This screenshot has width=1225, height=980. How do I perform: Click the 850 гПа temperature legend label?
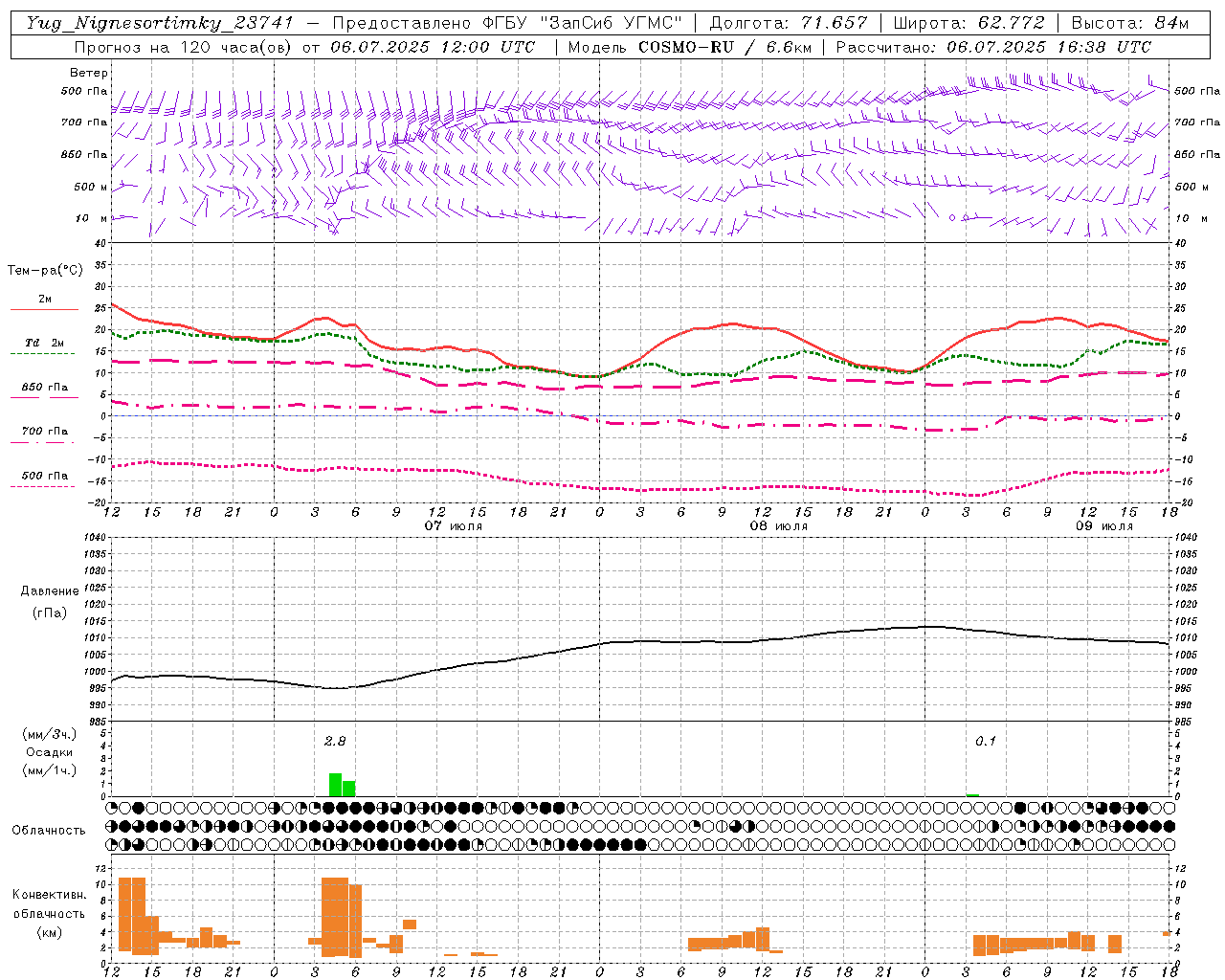click(45, 388)
